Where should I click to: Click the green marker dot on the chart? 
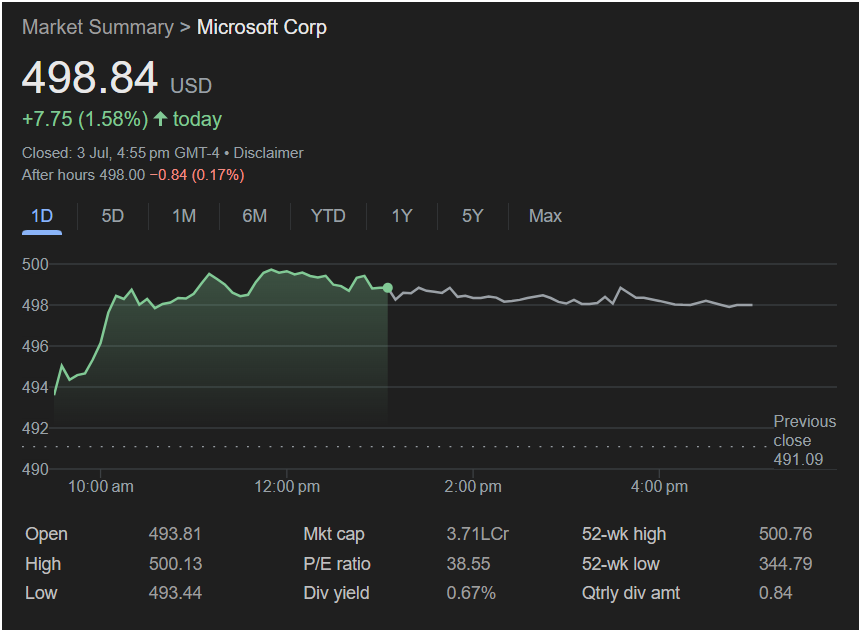pyautogui.click(x=388, y=288)
